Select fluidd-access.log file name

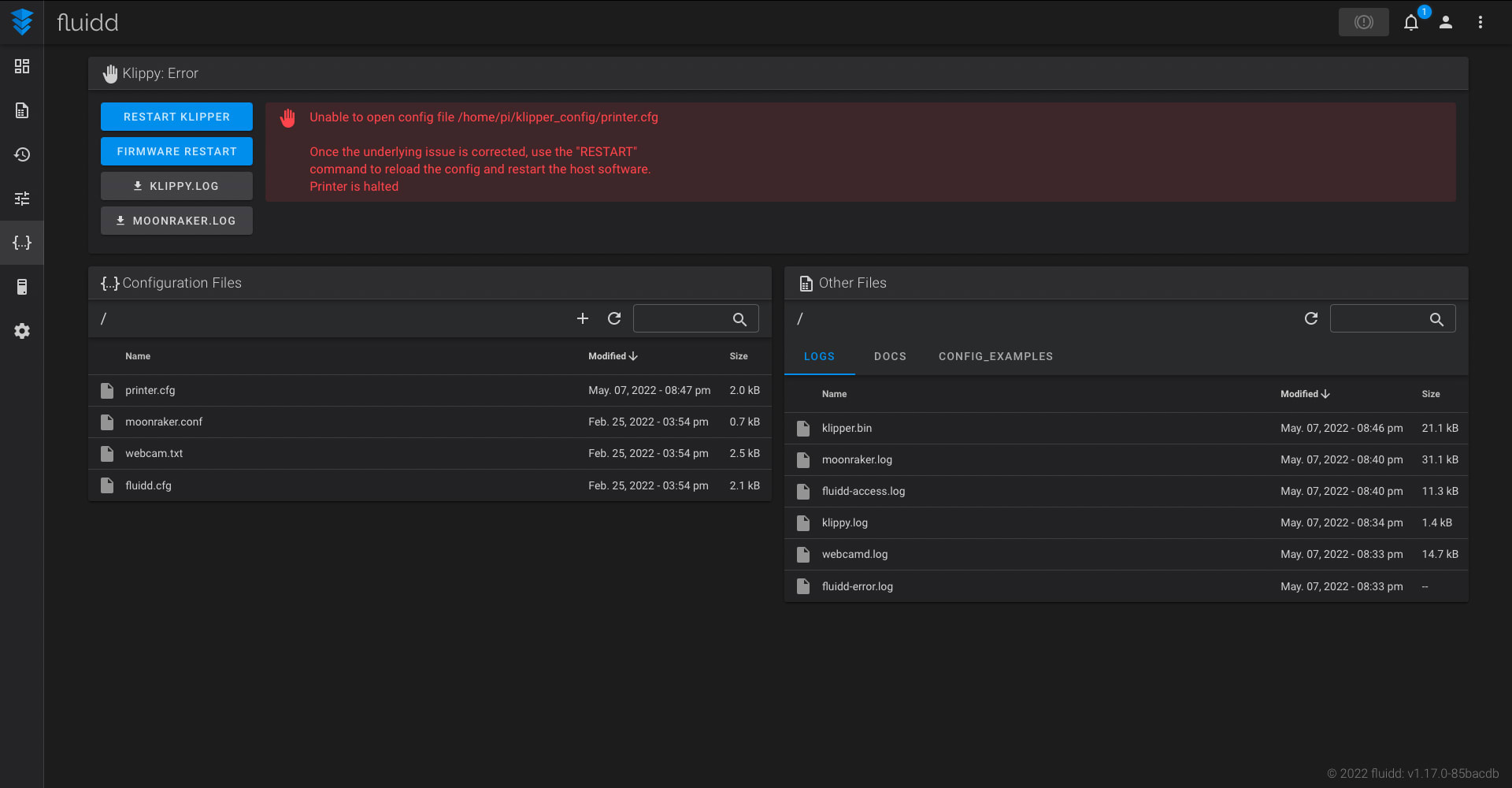(863, 491)
